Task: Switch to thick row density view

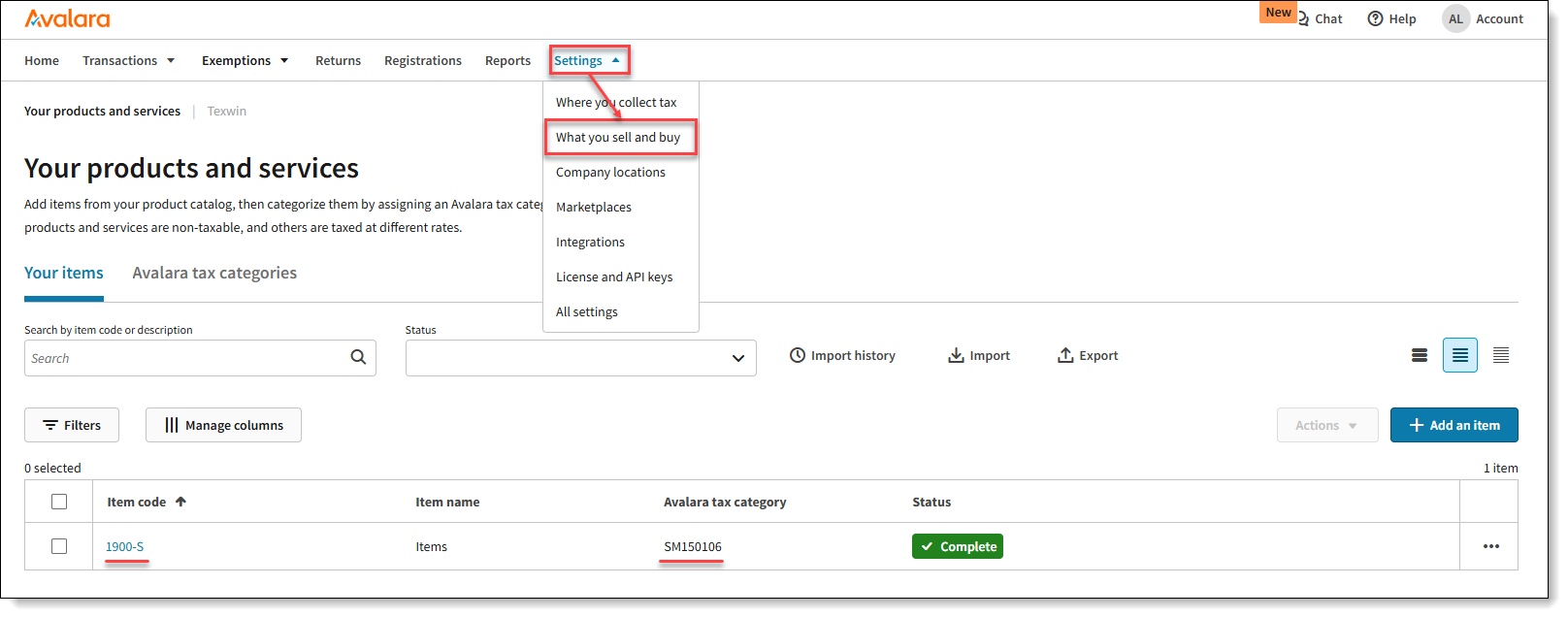Action: (1419, 356)
